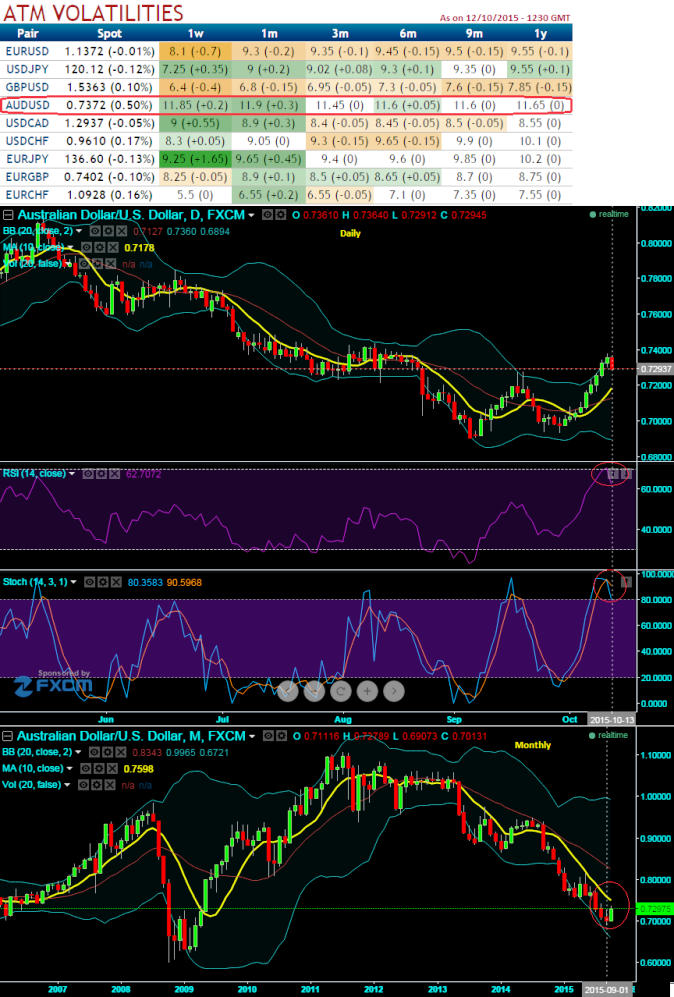Viewport: 674px width, 997px height.
Task: Open settings gear of monthly chart title
Action: [x=281, y=735]
